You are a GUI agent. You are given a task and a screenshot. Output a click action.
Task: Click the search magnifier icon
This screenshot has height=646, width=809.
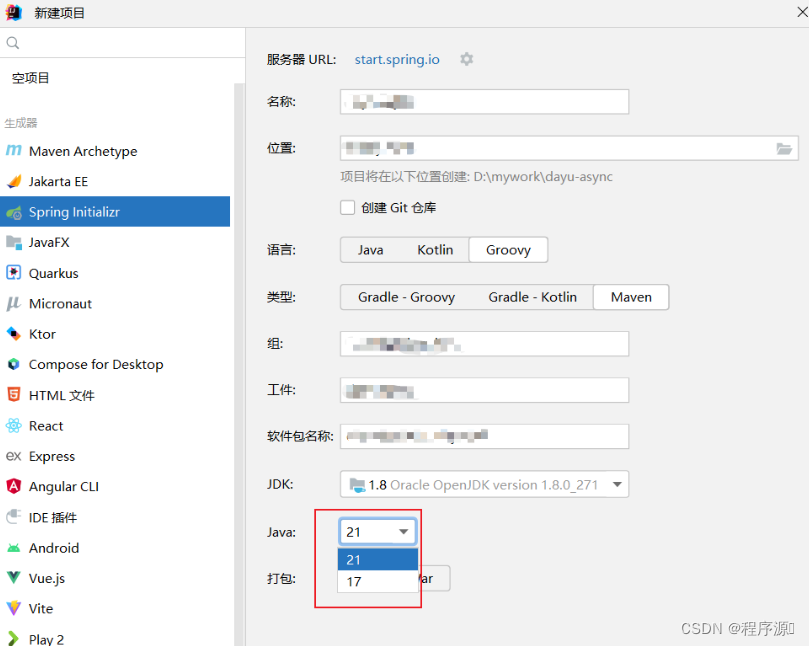tap(13, 43)
